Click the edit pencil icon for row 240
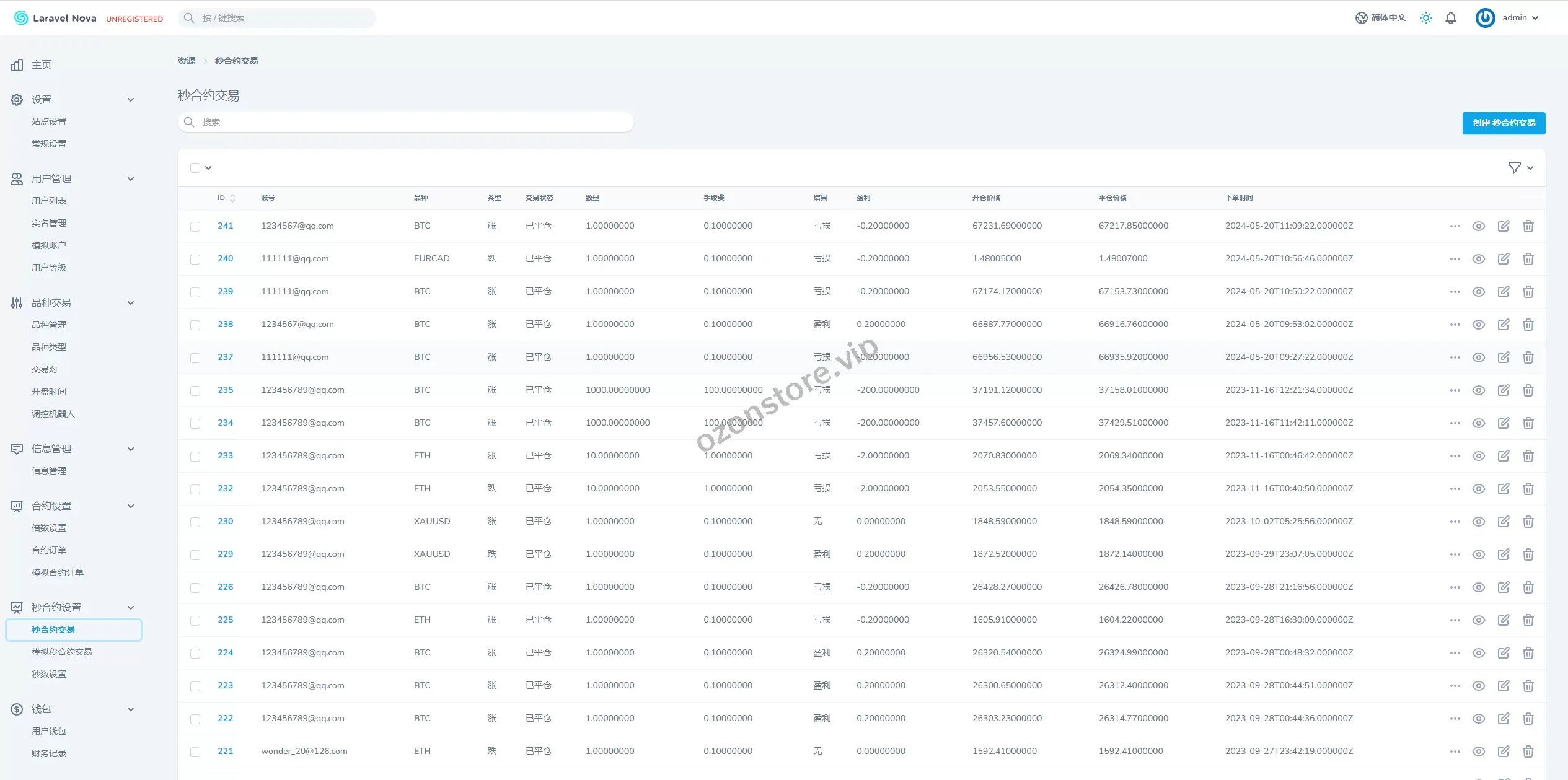This screenshot has width=1568, height=780. click(1503, 259)
